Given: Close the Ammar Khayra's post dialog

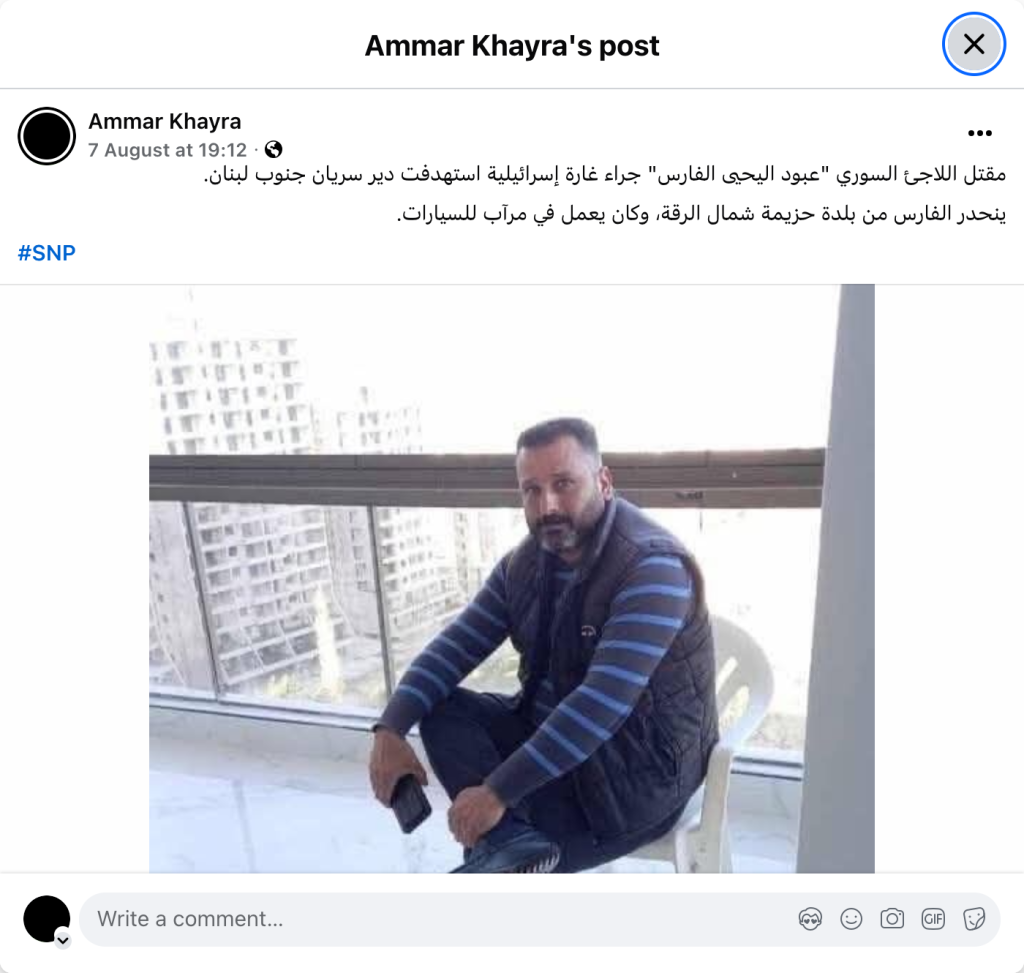Looking at the screenshot, I should point(974,44).
